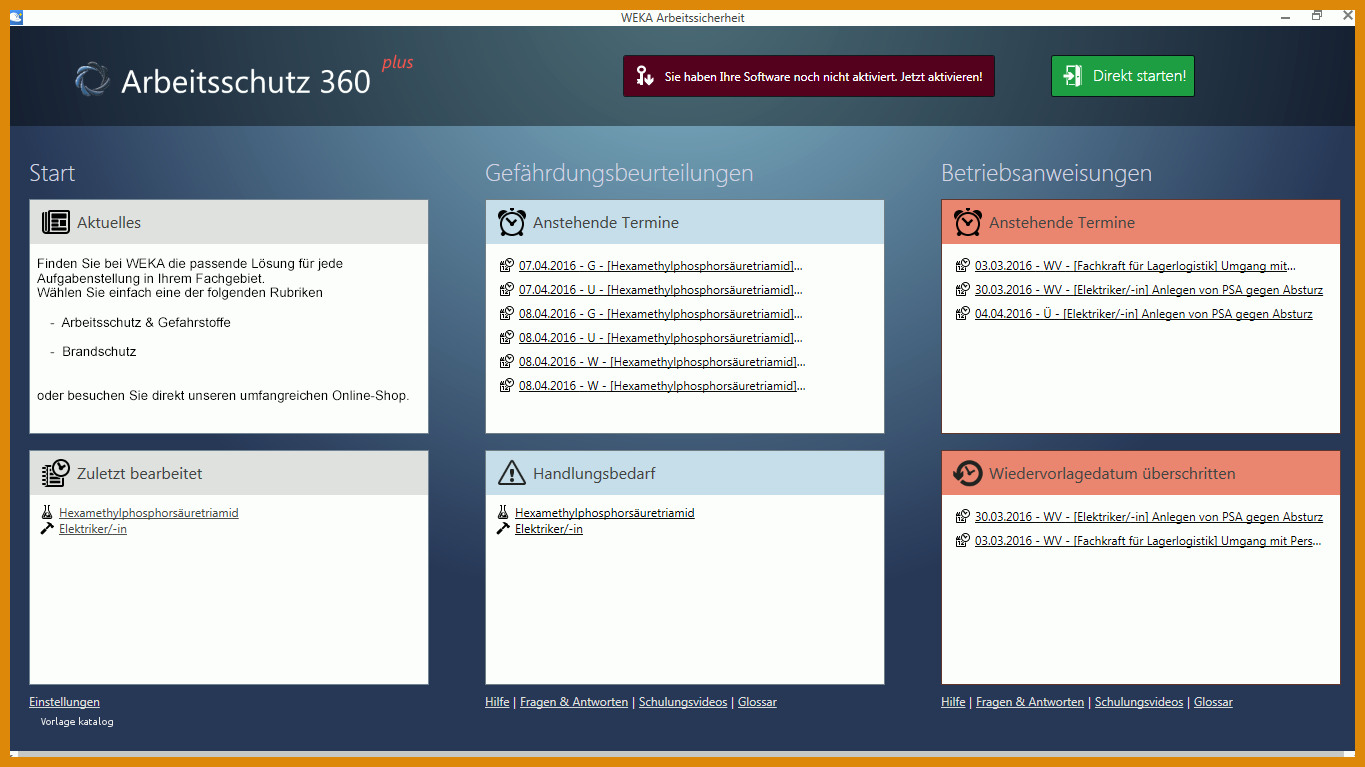Click the flask icon in Zuletzt bearbeitet
This screenshot has height=767, width=1365.
click(46, 512)
